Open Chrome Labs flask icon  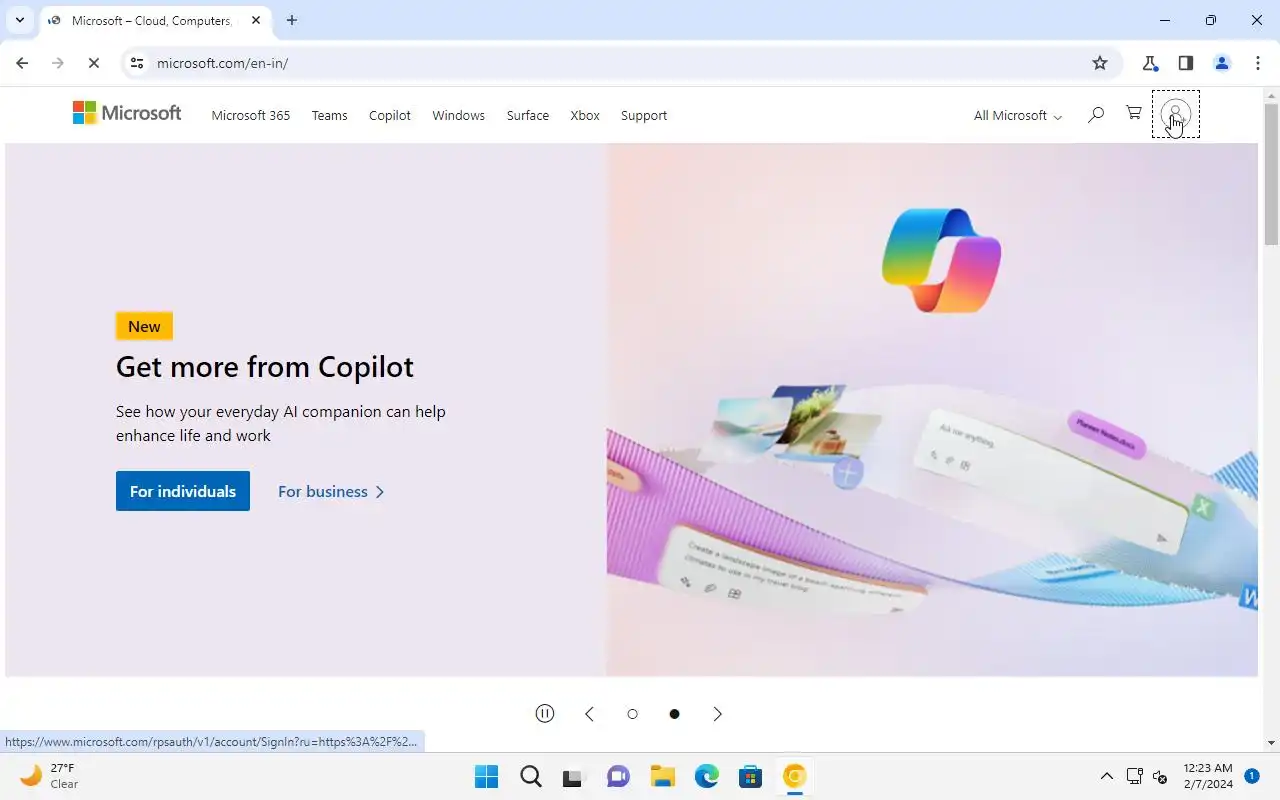(x=1150, y=63)
